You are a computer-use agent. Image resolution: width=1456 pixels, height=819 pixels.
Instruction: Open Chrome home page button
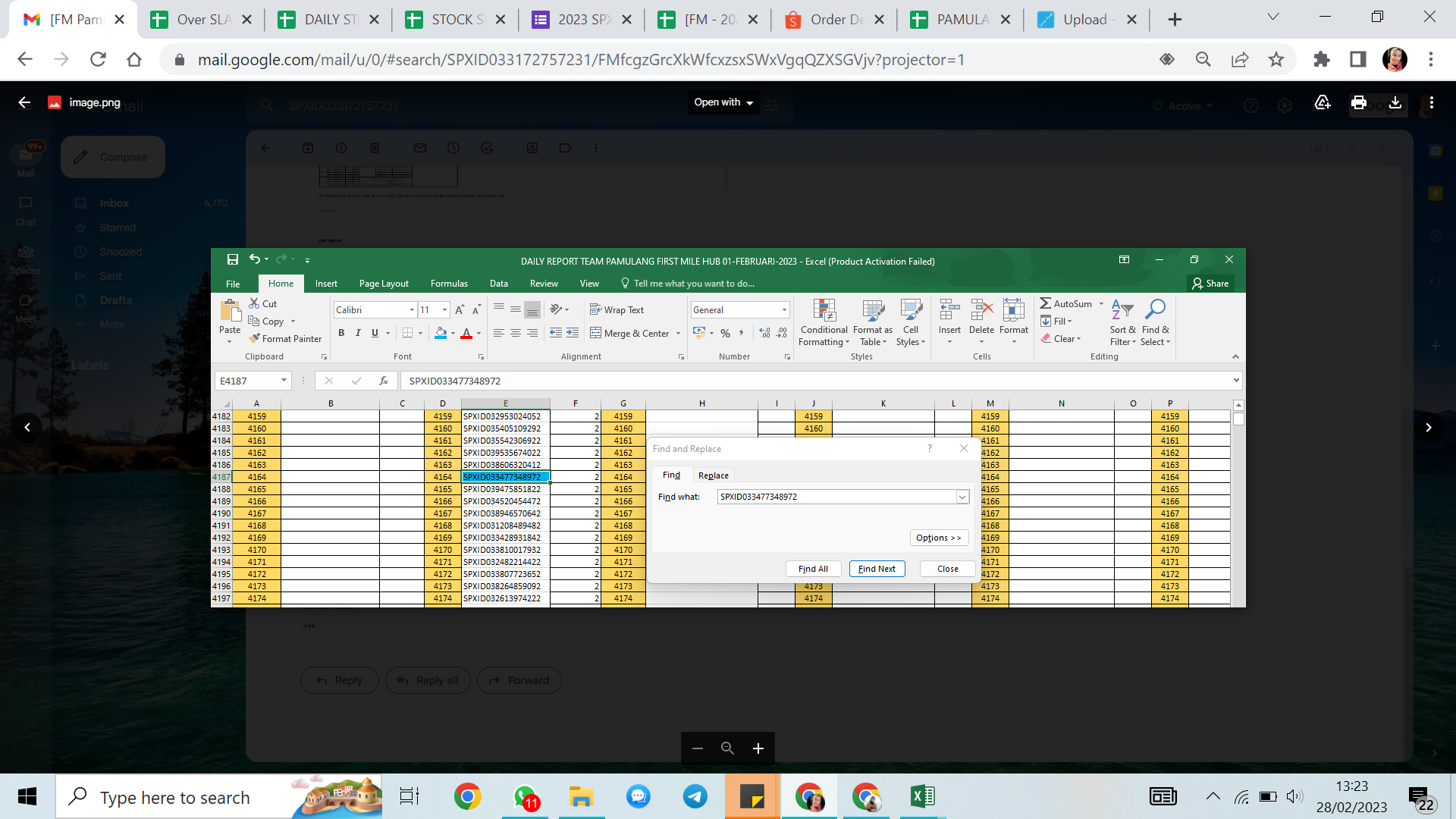coord(134,59)
